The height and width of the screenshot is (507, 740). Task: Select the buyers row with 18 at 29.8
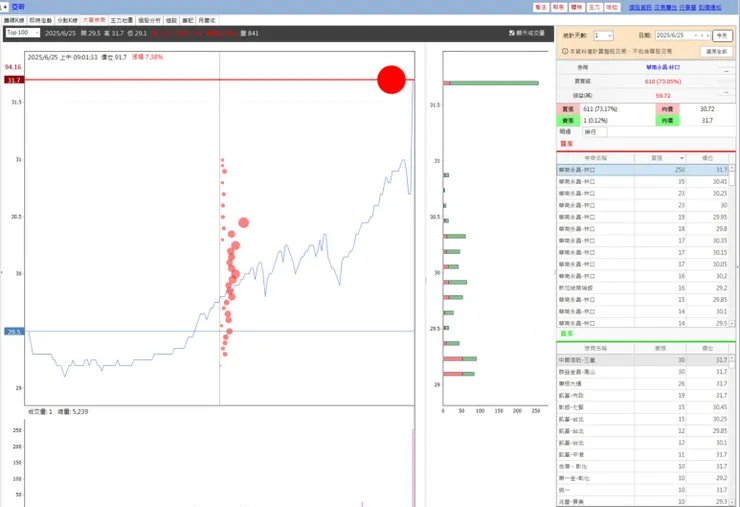tap(643, 228)
